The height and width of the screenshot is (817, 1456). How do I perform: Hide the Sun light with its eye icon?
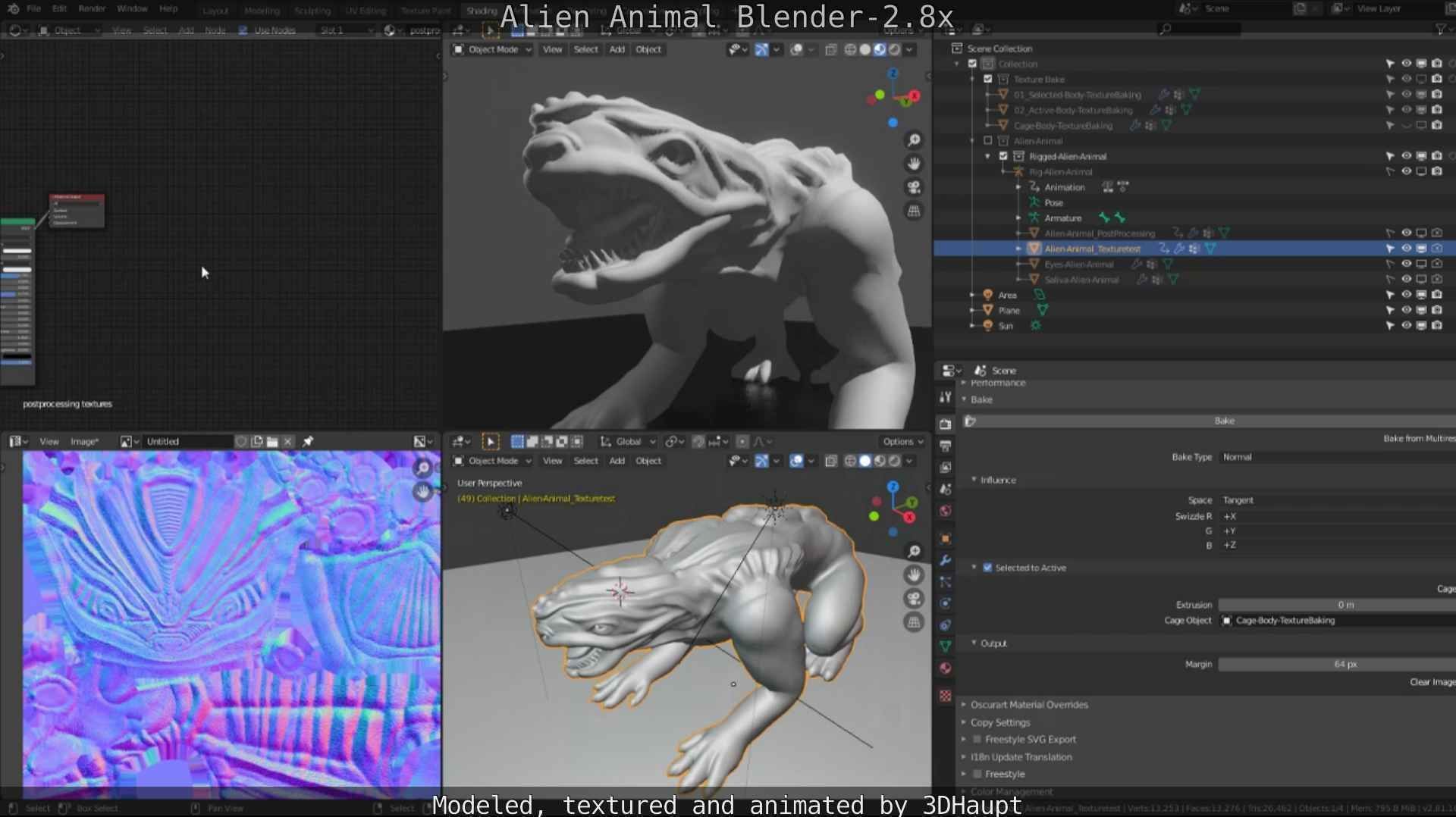click(x=1406, y=325)
